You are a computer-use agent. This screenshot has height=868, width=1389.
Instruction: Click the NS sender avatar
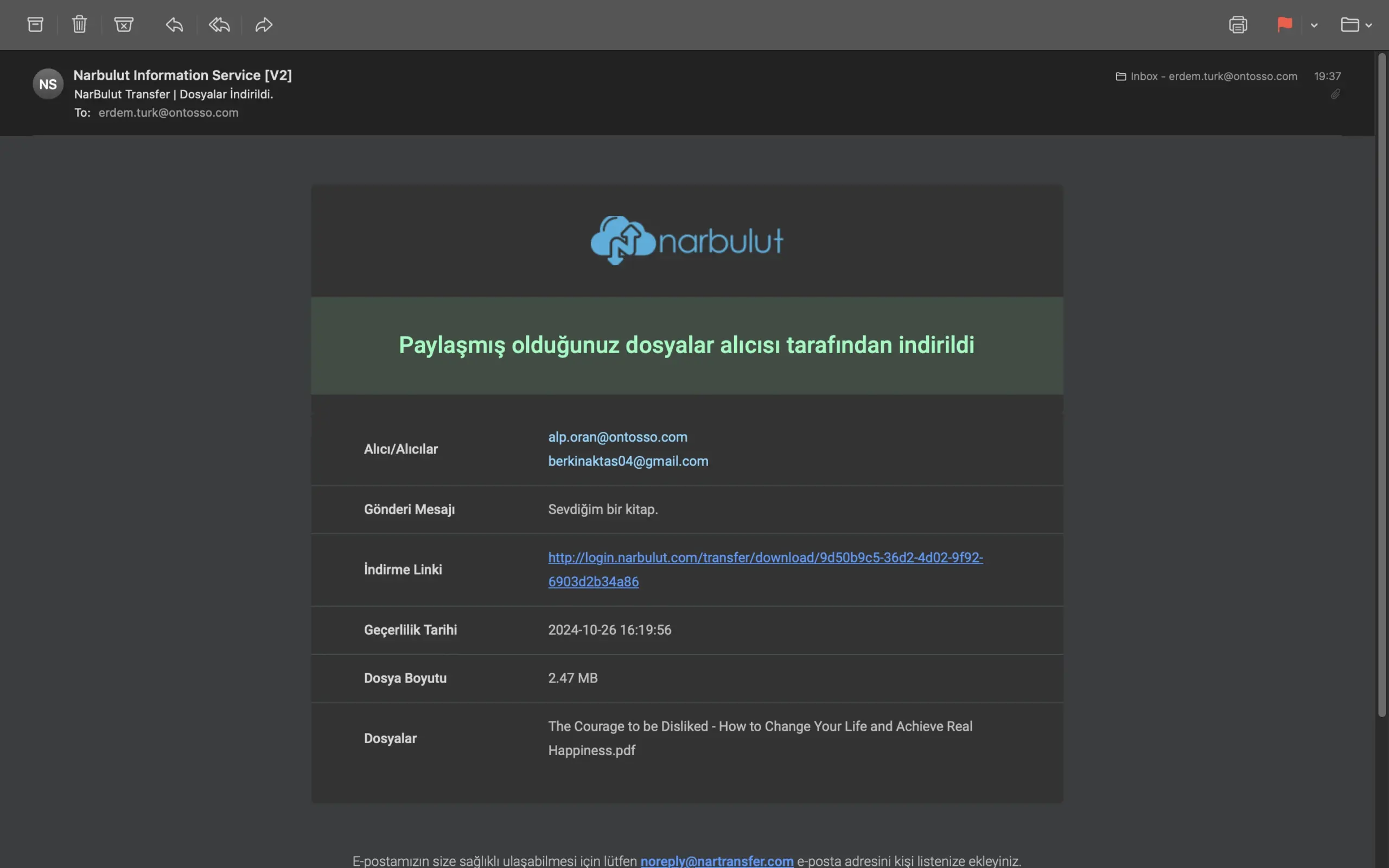point(48,85)
